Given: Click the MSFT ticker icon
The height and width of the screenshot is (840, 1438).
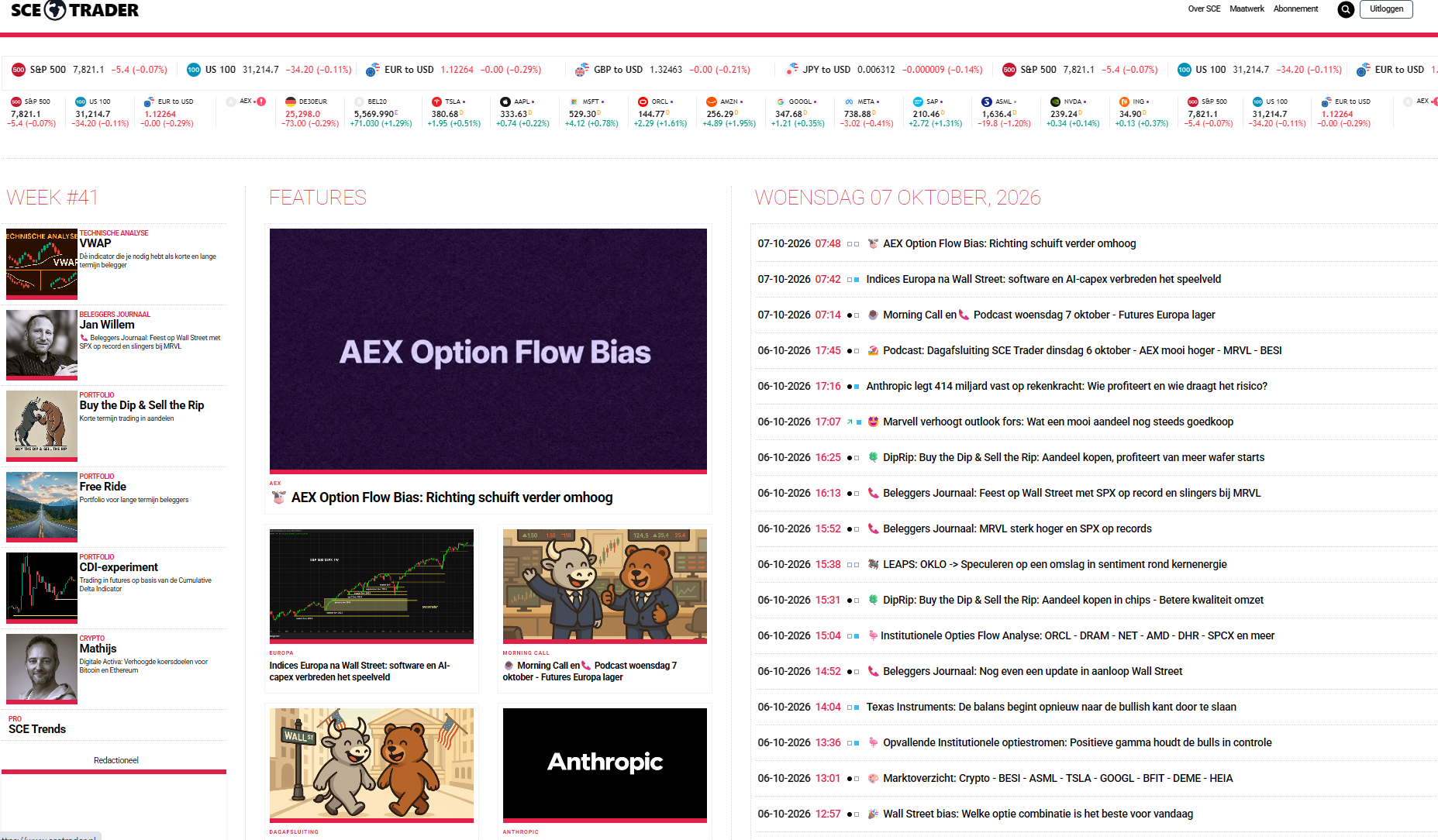Looking at the screenshot, I should point(574,102).
